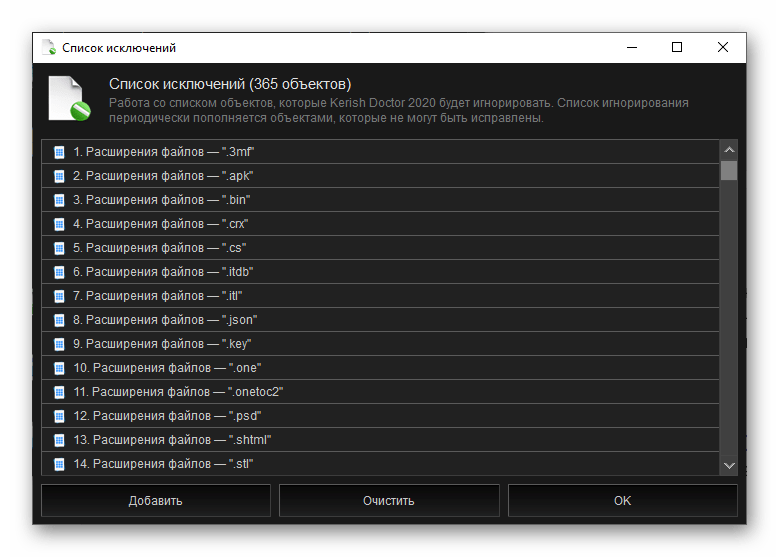This screenshot has width=779, height=557.
Task: Select row "1. Расширения файлов — .3mf"
Action: pyautogui.click(x=381, y=152)
